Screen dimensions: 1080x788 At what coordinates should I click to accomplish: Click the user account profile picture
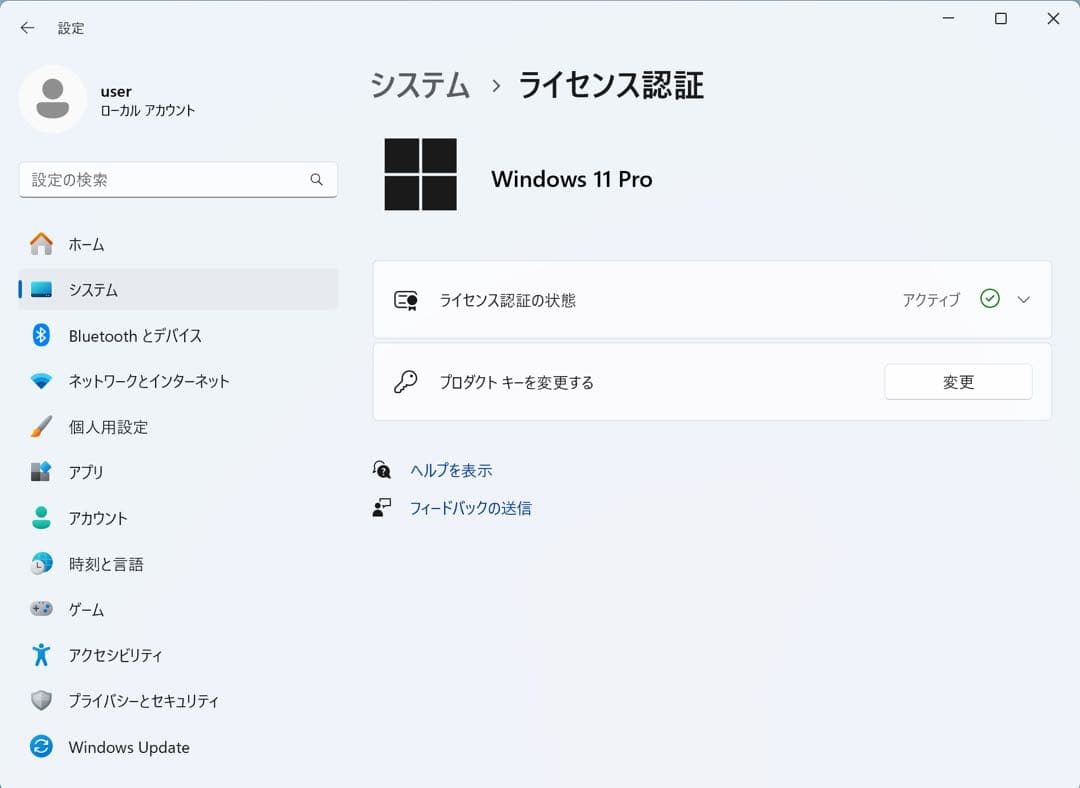coord(54,99)
